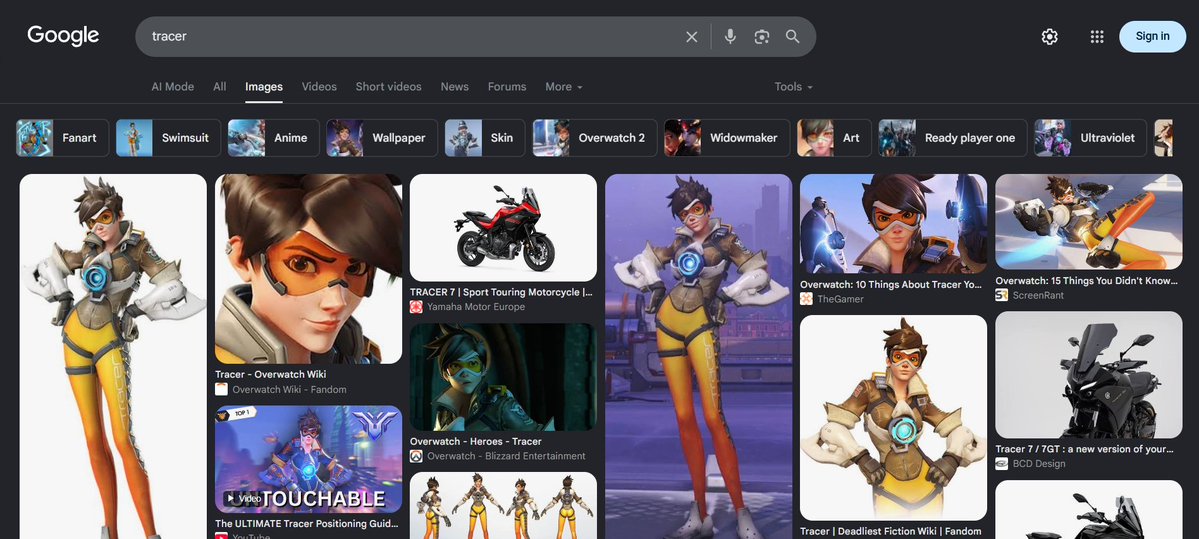
Task: Filter images by Skin chip
Action: tap(485, 138)
